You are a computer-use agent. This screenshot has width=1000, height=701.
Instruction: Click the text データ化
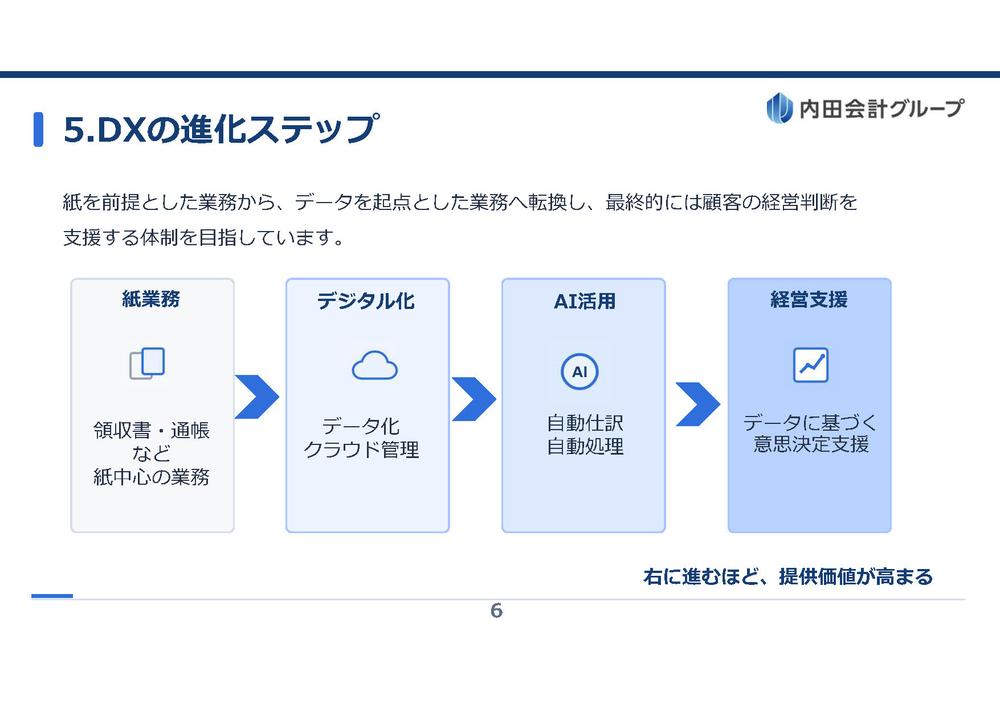pos(361,425)
